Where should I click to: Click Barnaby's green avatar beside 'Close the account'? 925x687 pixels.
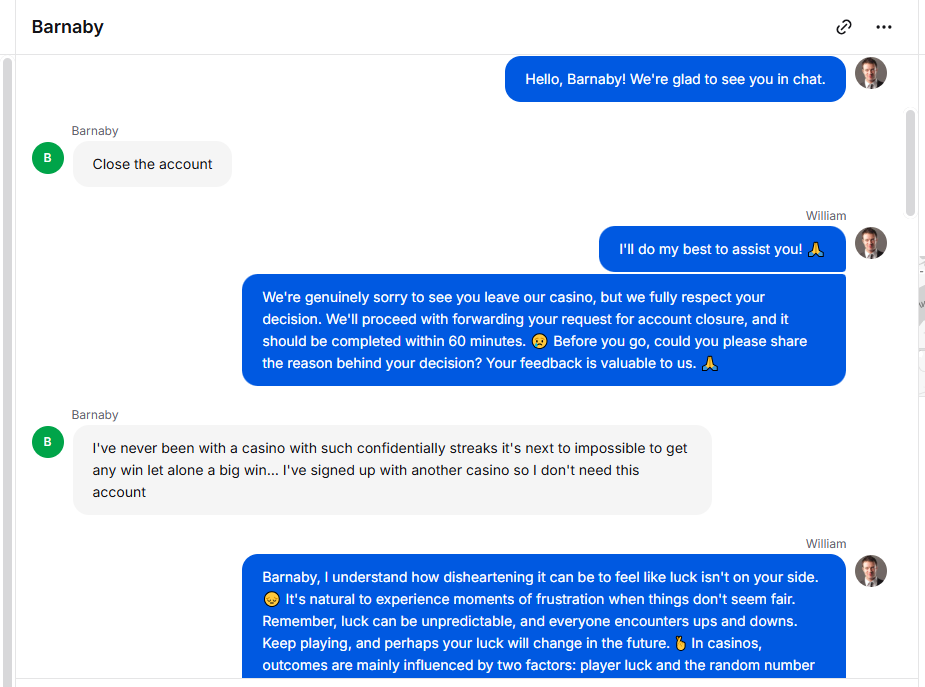coord(48,158)
